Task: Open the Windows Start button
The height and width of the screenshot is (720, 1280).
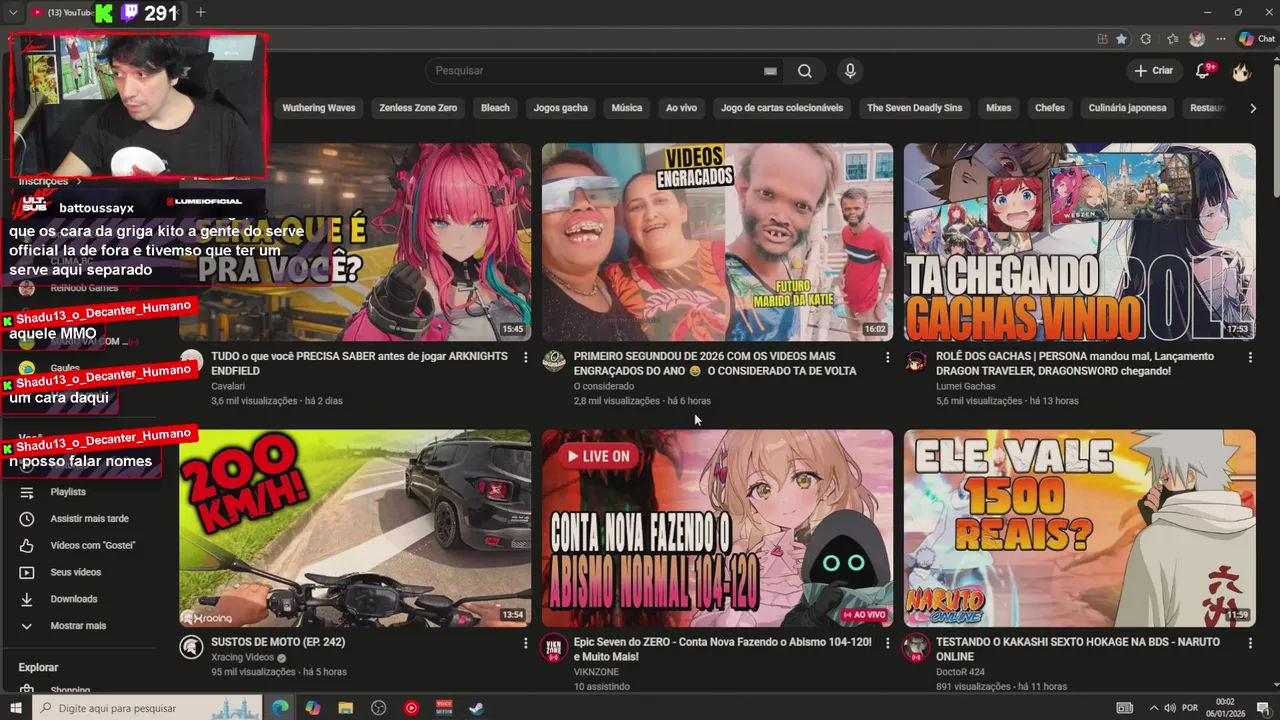Action: coord(16,708)
